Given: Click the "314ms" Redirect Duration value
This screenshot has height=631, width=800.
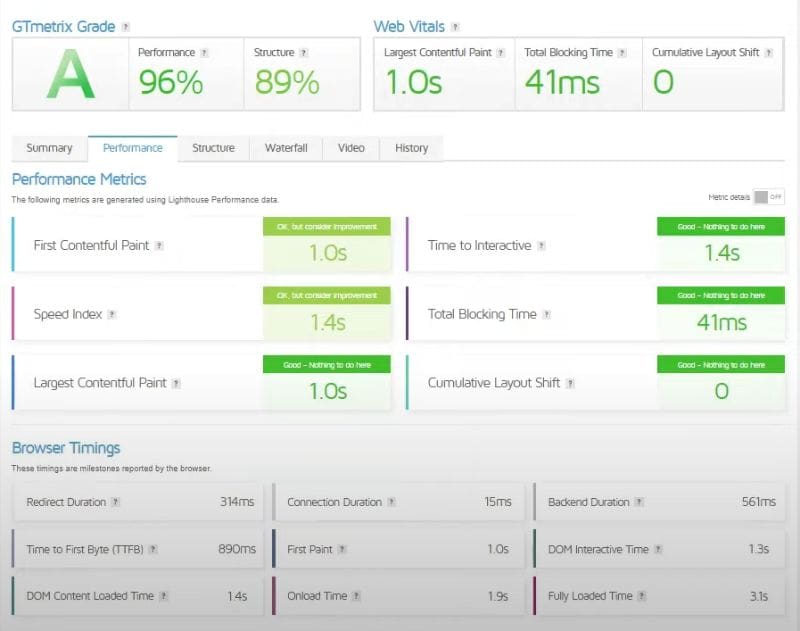Looking at the screenshot, I should [237, 502].
